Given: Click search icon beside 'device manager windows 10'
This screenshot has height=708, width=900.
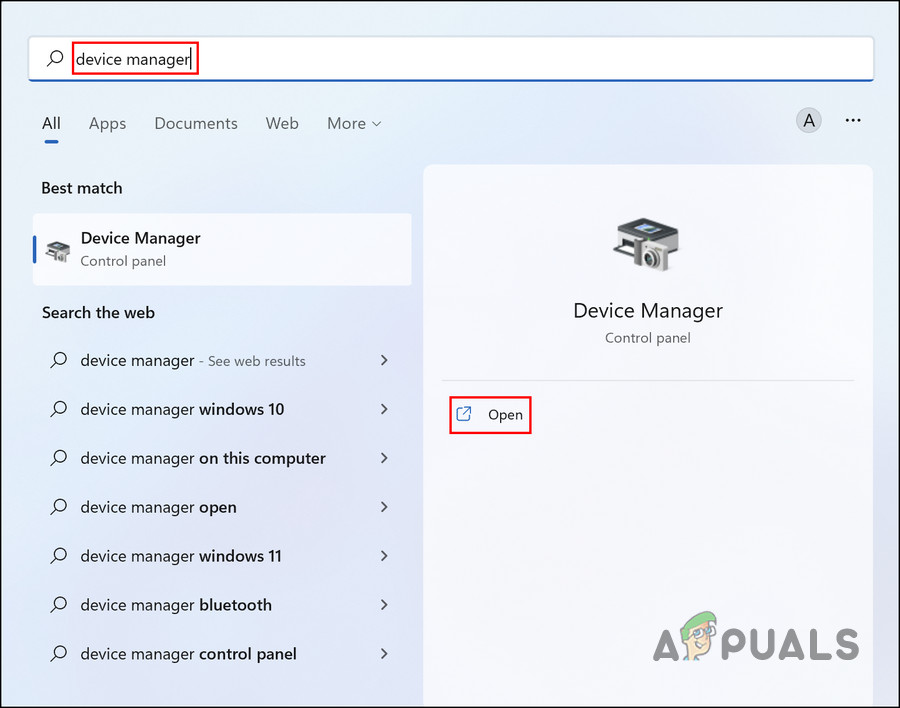Looking at the screenshot, I should tap(59, 409).
